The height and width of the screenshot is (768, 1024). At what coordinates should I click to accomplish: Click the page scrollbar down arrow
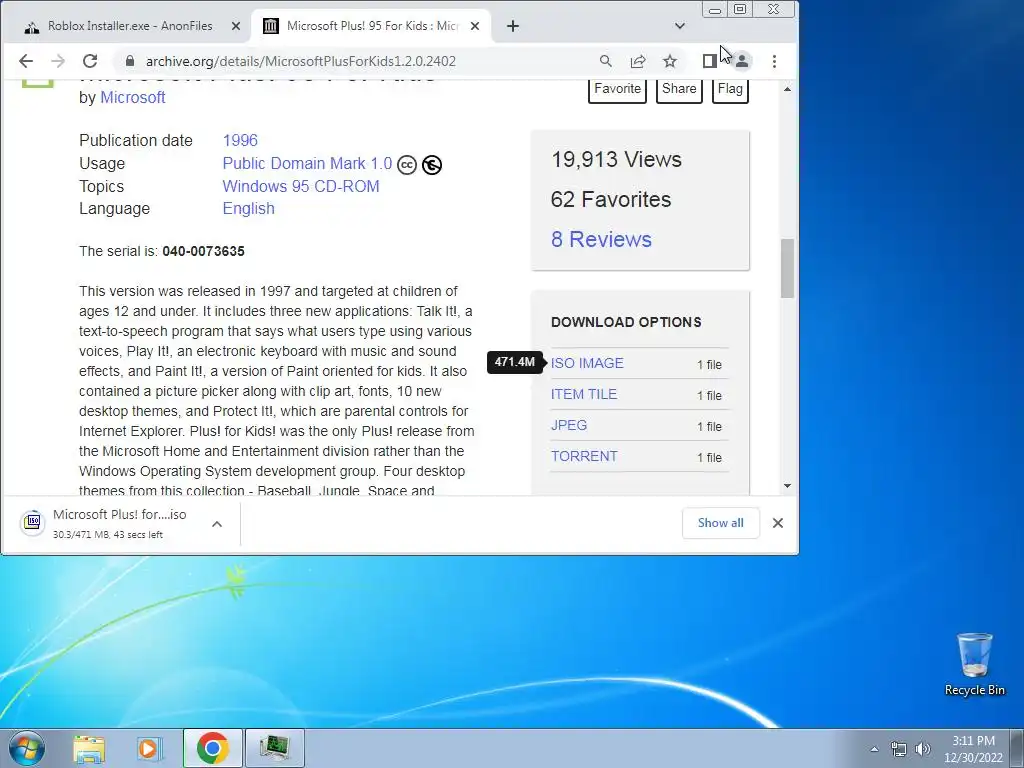tap(787, 485)
